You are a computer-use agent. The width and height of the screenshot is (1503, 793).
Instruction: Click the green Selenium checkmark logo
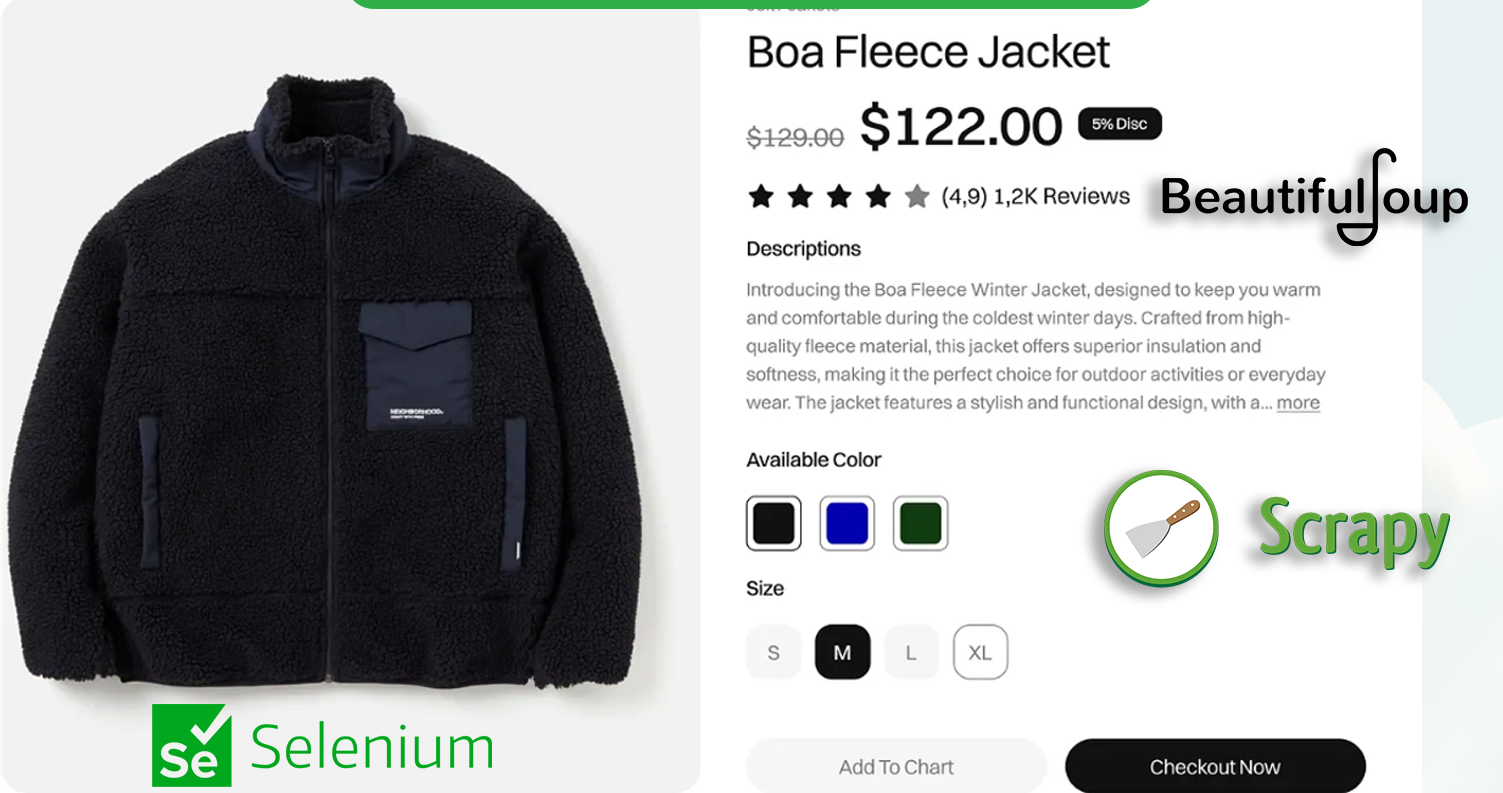tap(191, 745)
